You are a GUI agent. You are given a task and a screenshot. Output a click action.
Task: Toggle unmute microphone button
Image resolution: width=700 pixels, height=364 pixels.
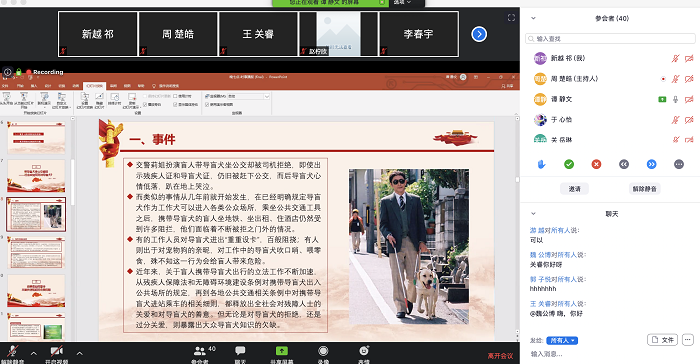(12, 351)
